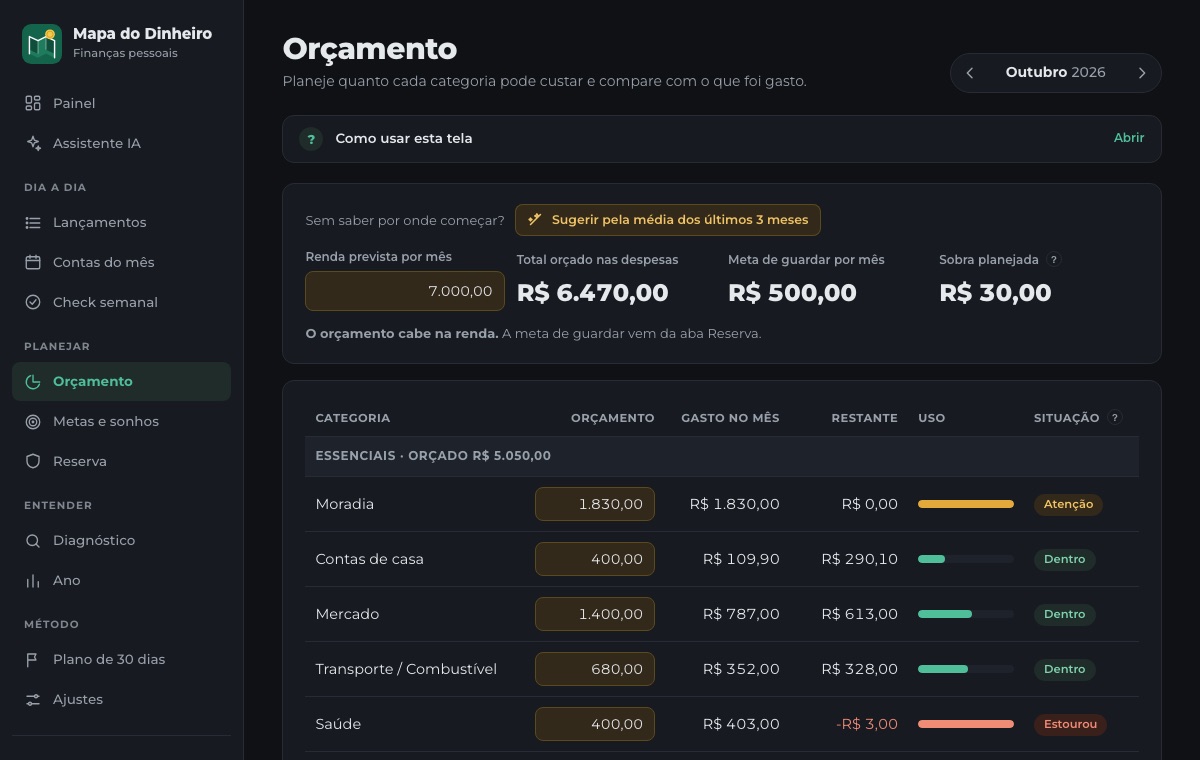Click the Check semanal checkmark icon
Image resolution: width=1200 pixels, height=760 pixels.
coord(33,302)
